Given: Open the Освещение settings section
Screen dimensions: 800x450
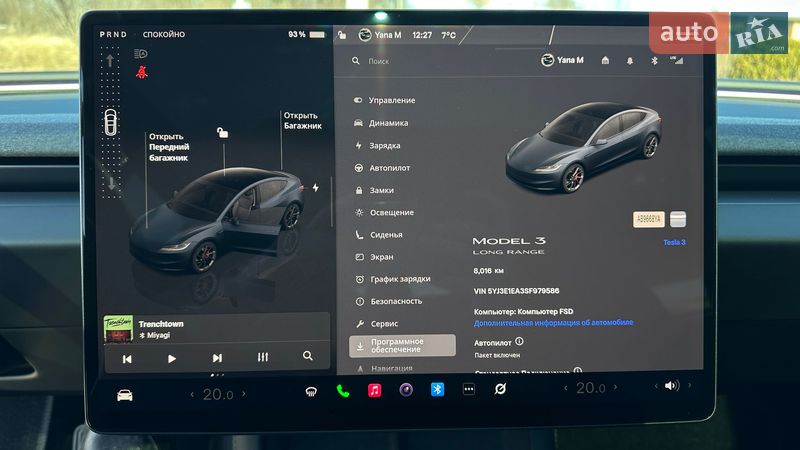Looking at the screenshot, I should (x=384, y=213).
